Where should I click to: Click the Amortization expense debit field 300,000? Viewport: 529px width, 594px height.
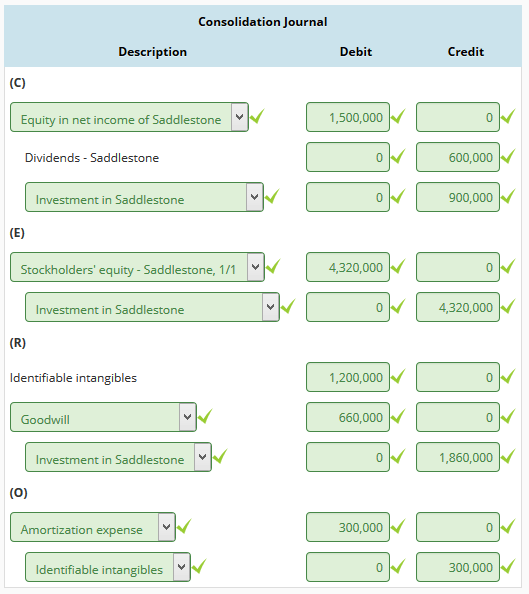[348, 527]
